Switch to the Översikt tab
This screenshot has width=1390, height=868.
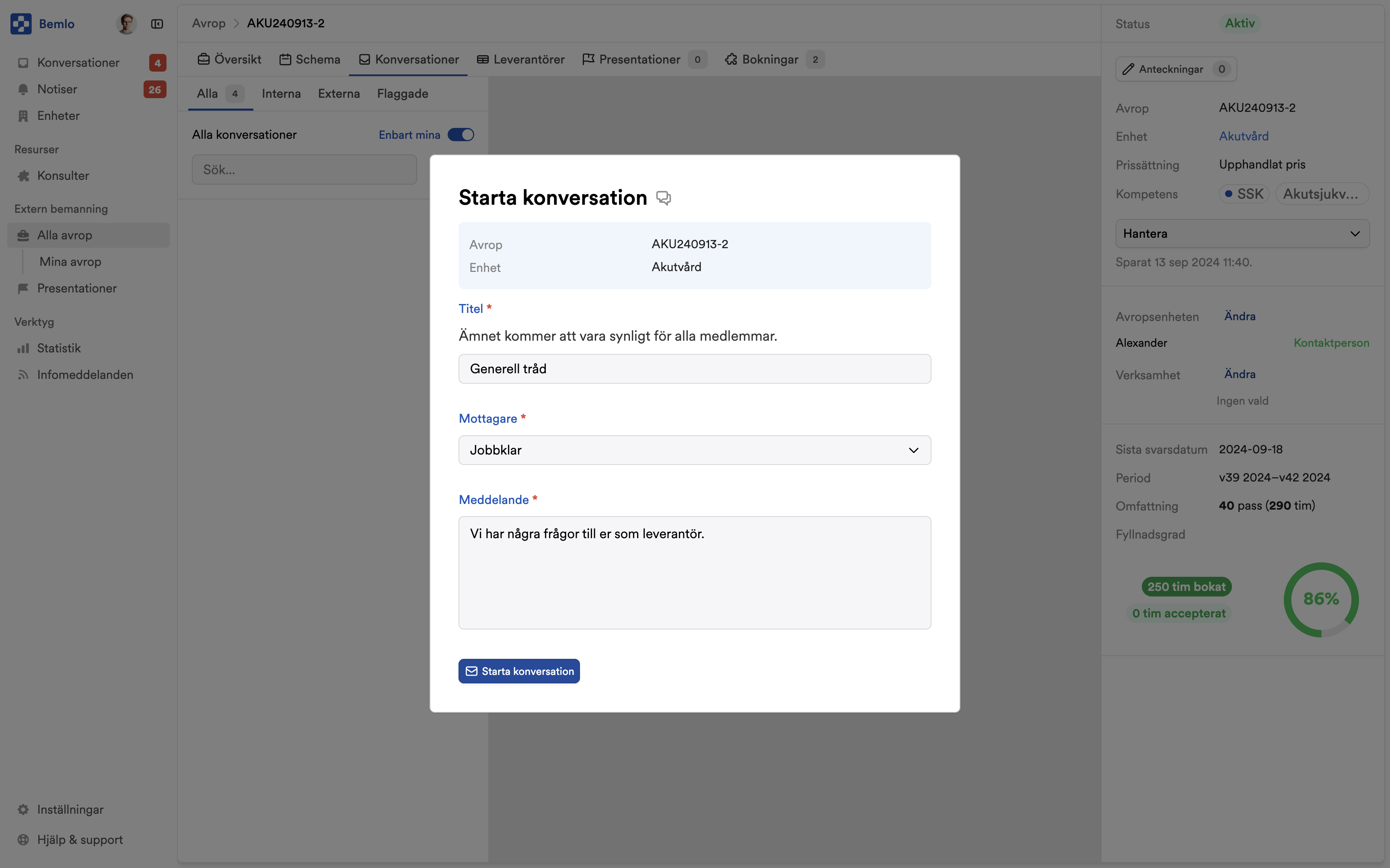point(229,59)
